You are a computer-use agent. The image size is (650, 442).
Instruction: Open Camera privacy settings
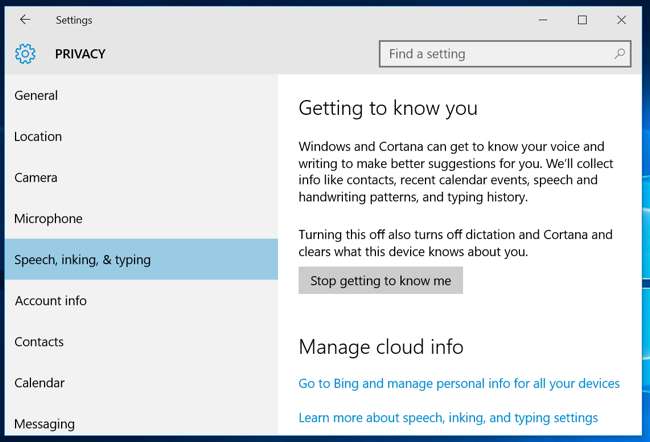point(36,178)
